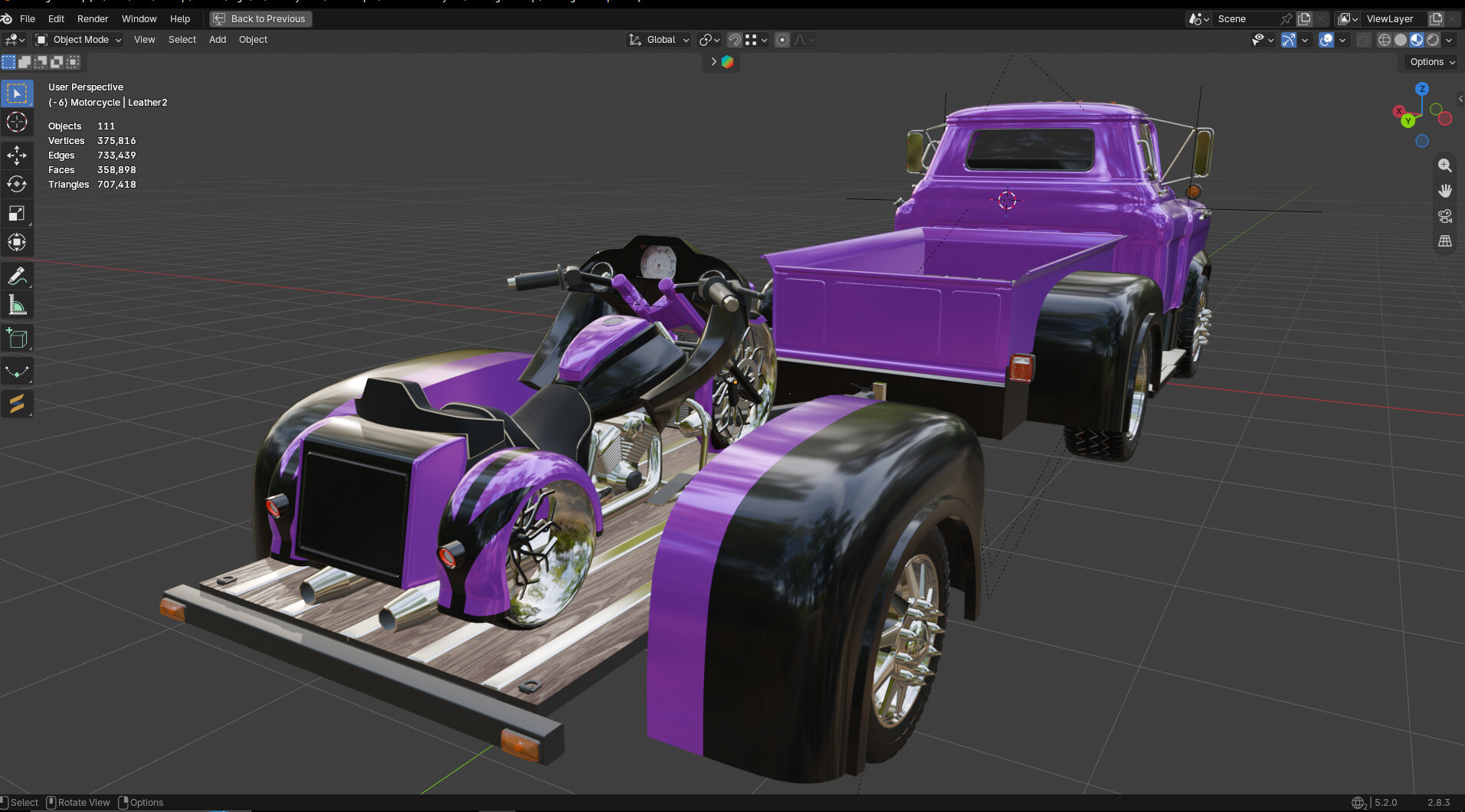This screenshot has height=812, width=1465.
Task: Enable solid viewport shading
Action: point(1401,40)
